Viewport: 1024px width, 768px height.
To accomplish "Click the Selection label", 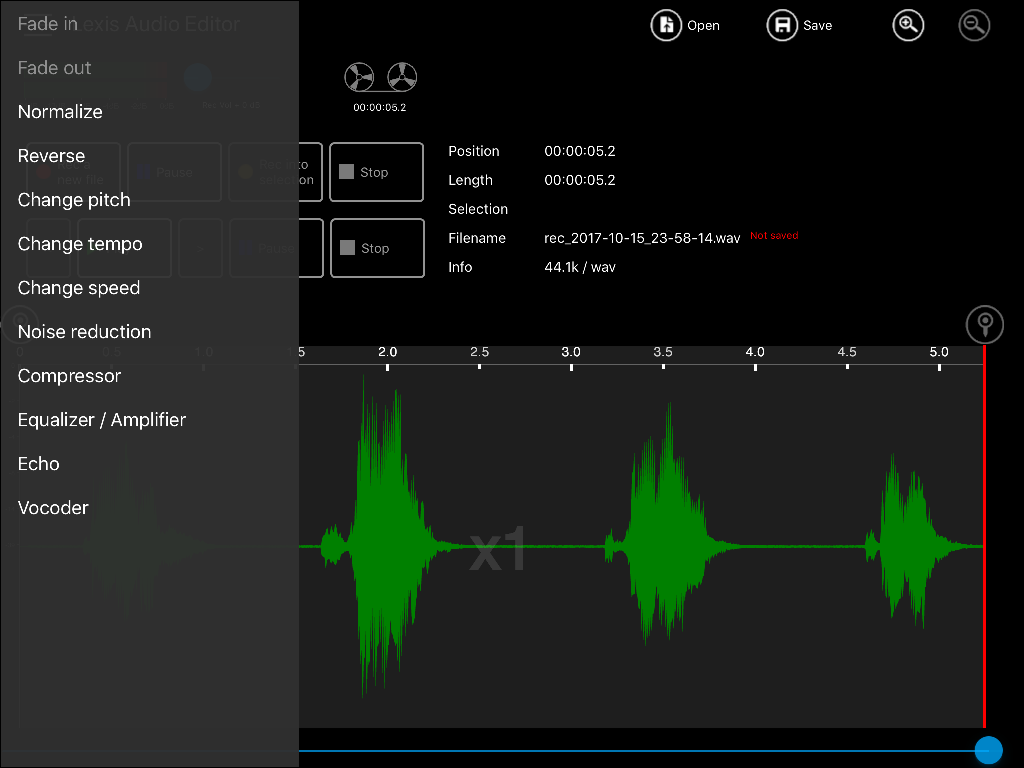I will point(478,209).
